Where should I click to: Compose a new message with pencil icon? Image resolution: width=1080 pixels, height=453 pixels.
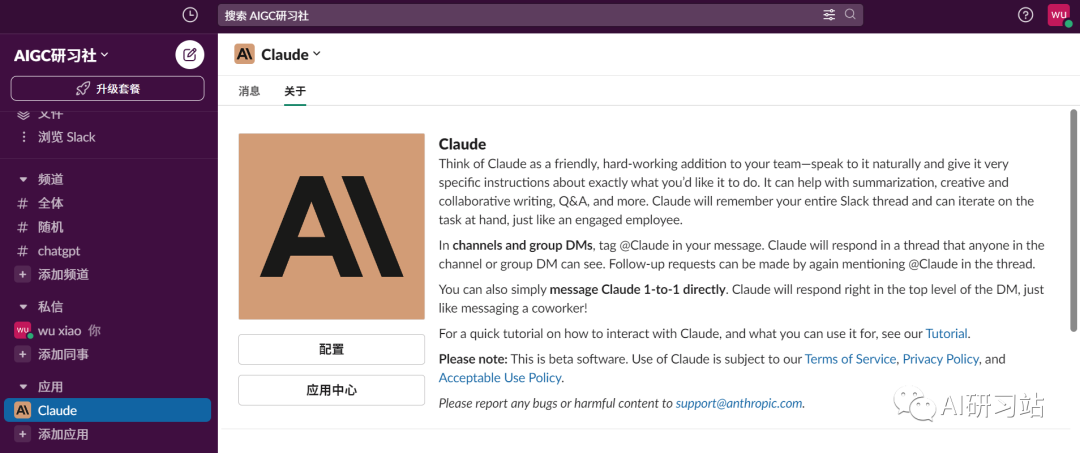[190, 54]
